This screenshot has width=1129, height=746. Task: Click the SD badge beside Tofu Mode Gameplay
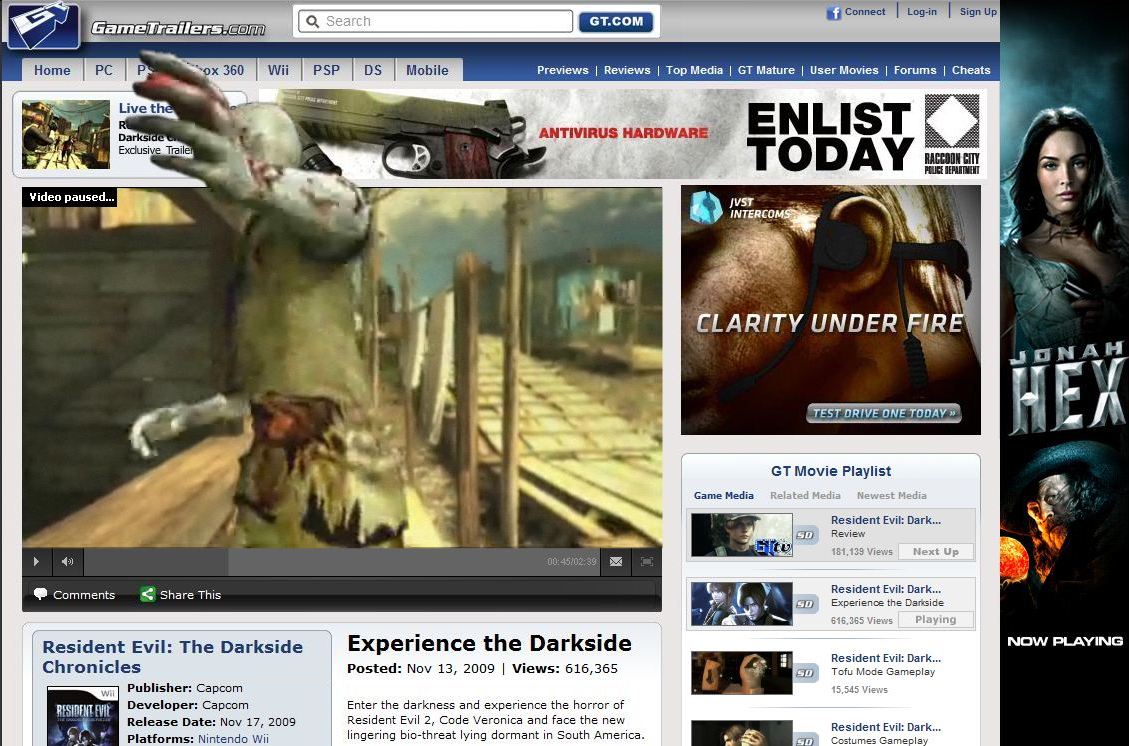pyautogui.click(x=805, y=673)
